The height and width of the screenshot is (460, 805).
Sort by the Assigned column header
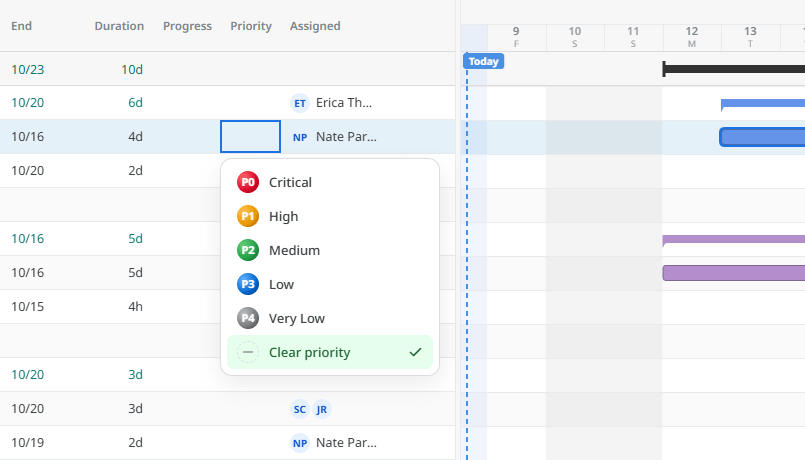pyautogui.click(x=315, y=26)
